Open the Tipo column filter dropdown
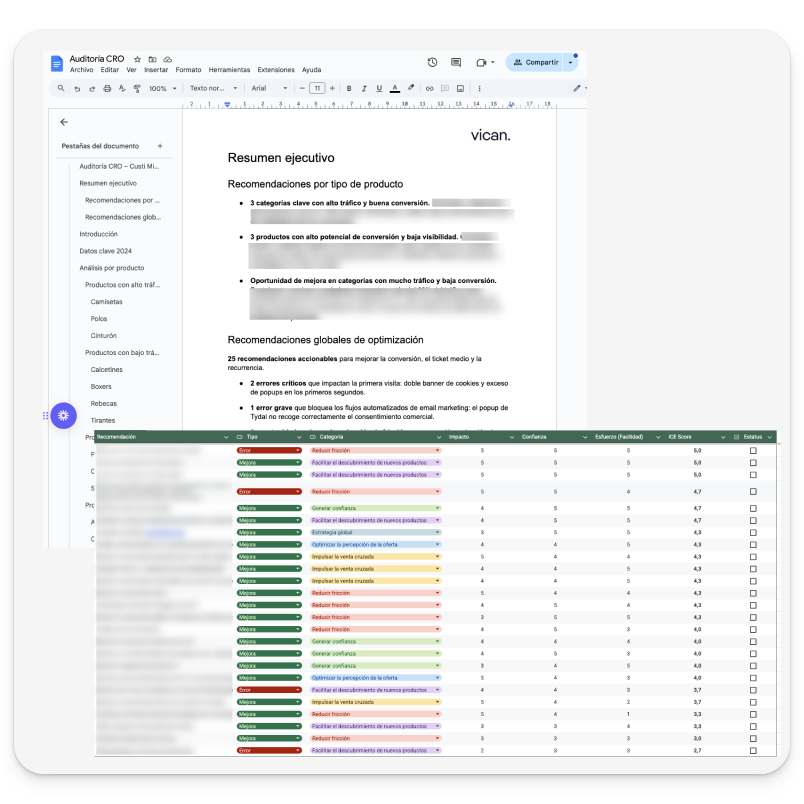 click(x=297, y=437)
